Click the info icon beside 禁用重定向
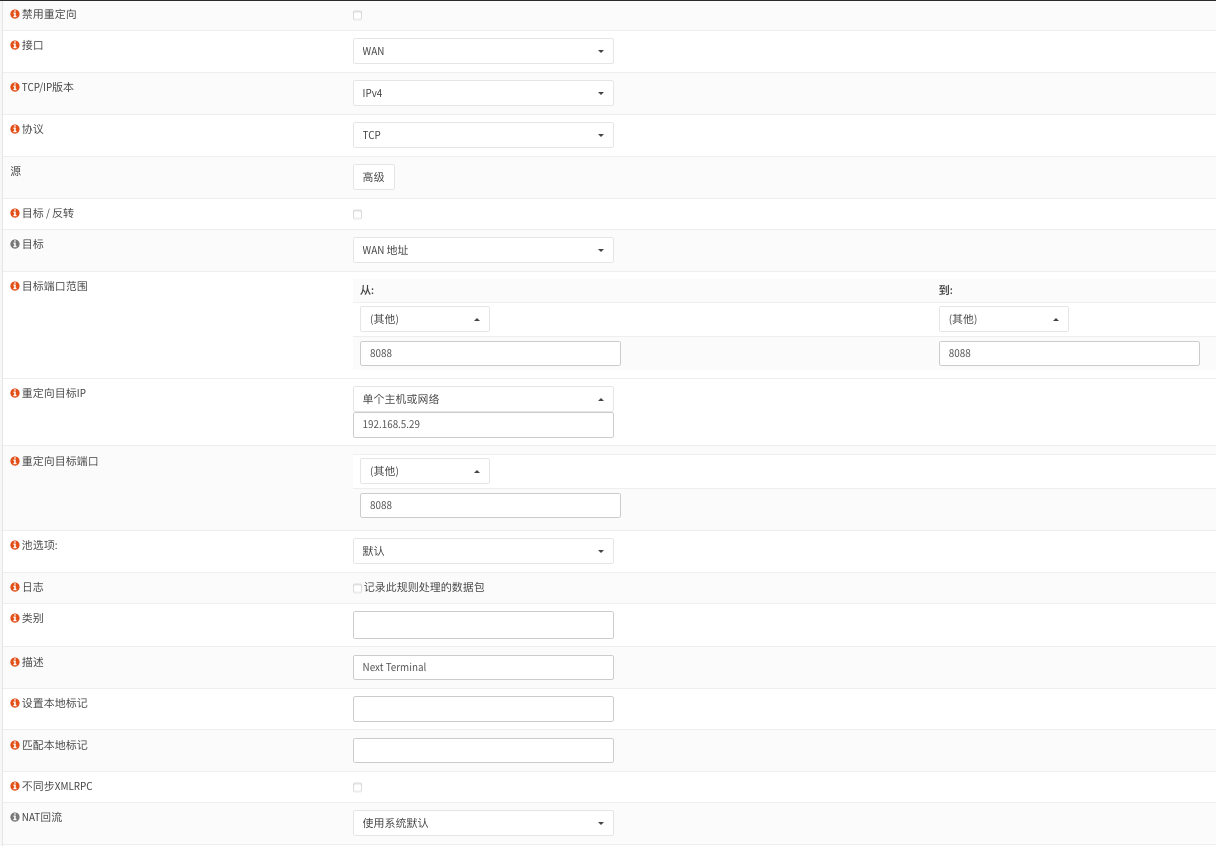This screenshot has height=846, width=1216. coord(15,15)
